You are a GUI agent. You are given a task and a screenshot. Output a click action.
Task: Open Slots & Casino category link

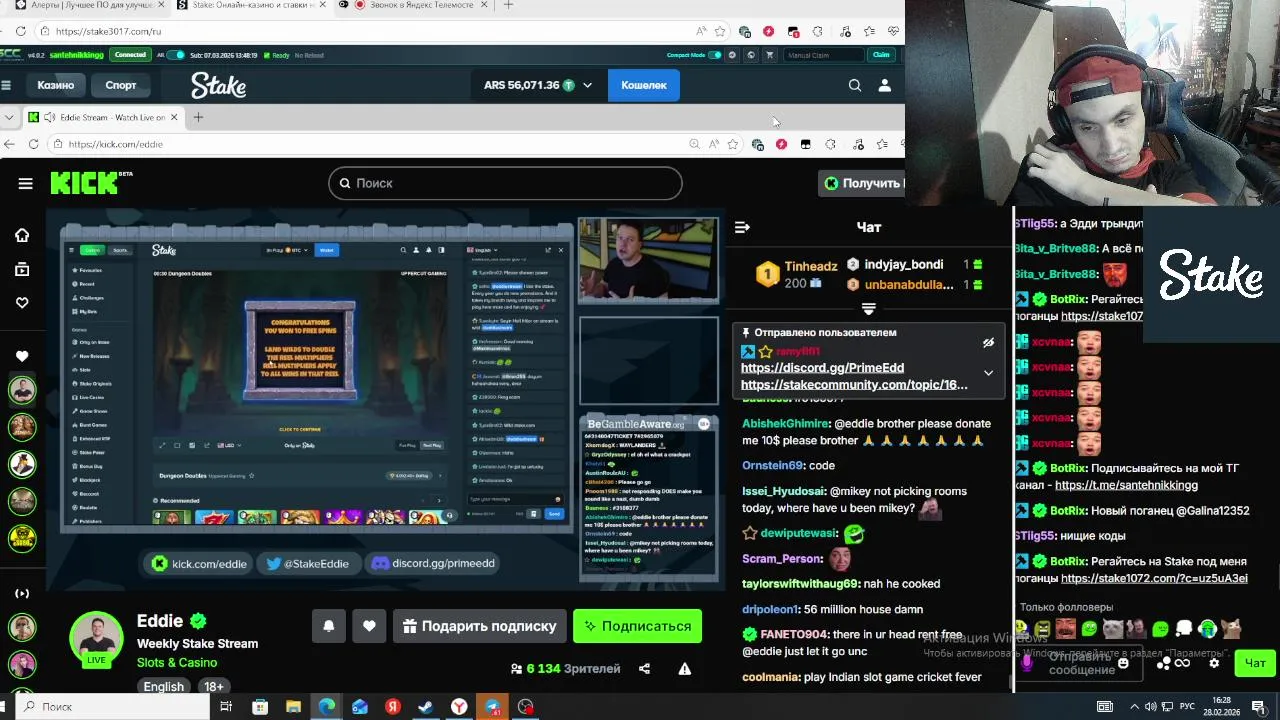pos(177,662)
